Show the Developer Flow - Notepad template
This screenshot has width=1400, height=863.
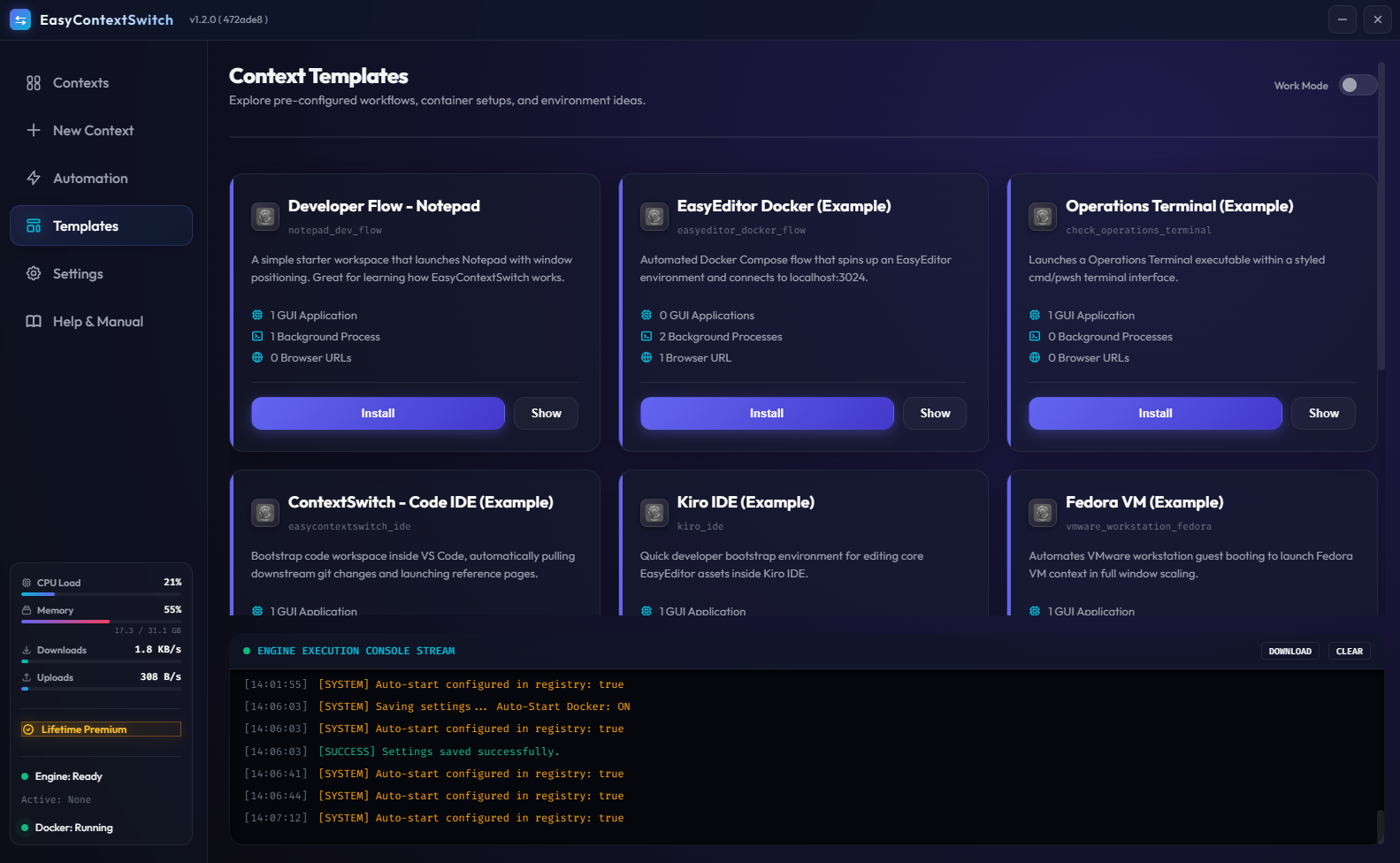coord(546,413)
